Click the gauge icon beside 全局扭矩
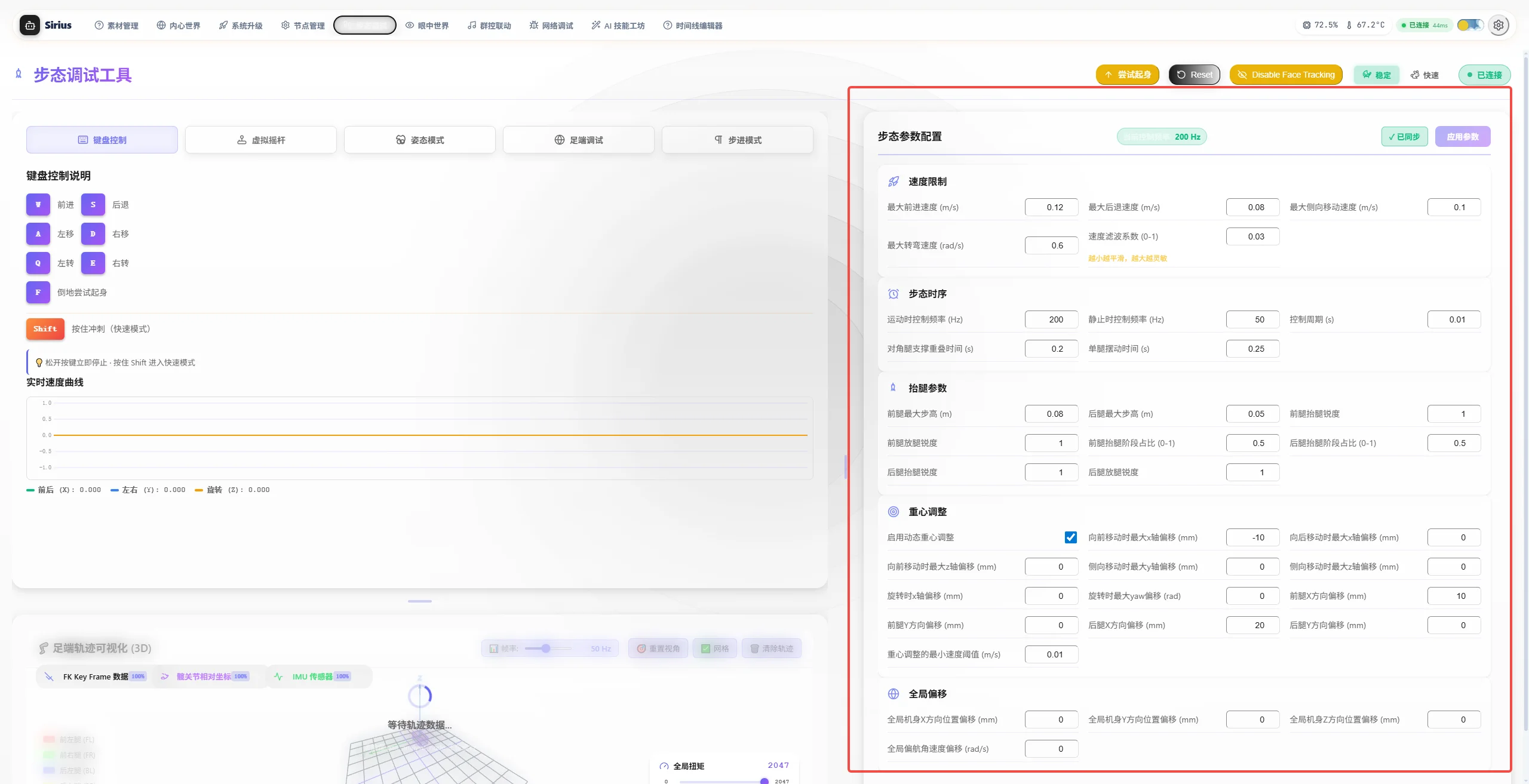This screenshot has height=784, width=1529. click(x=664, y=766)
